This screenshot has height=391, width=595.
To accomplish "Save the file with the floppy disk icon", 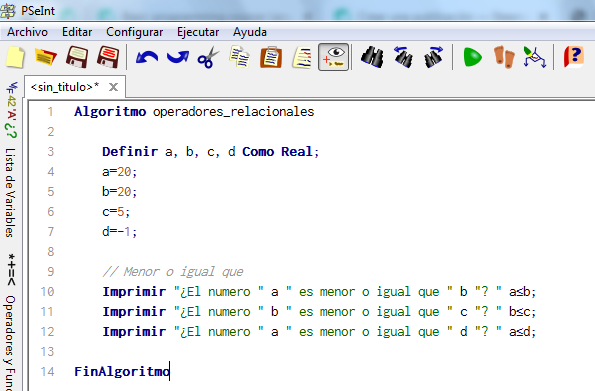I will click(x=77, y=57).
